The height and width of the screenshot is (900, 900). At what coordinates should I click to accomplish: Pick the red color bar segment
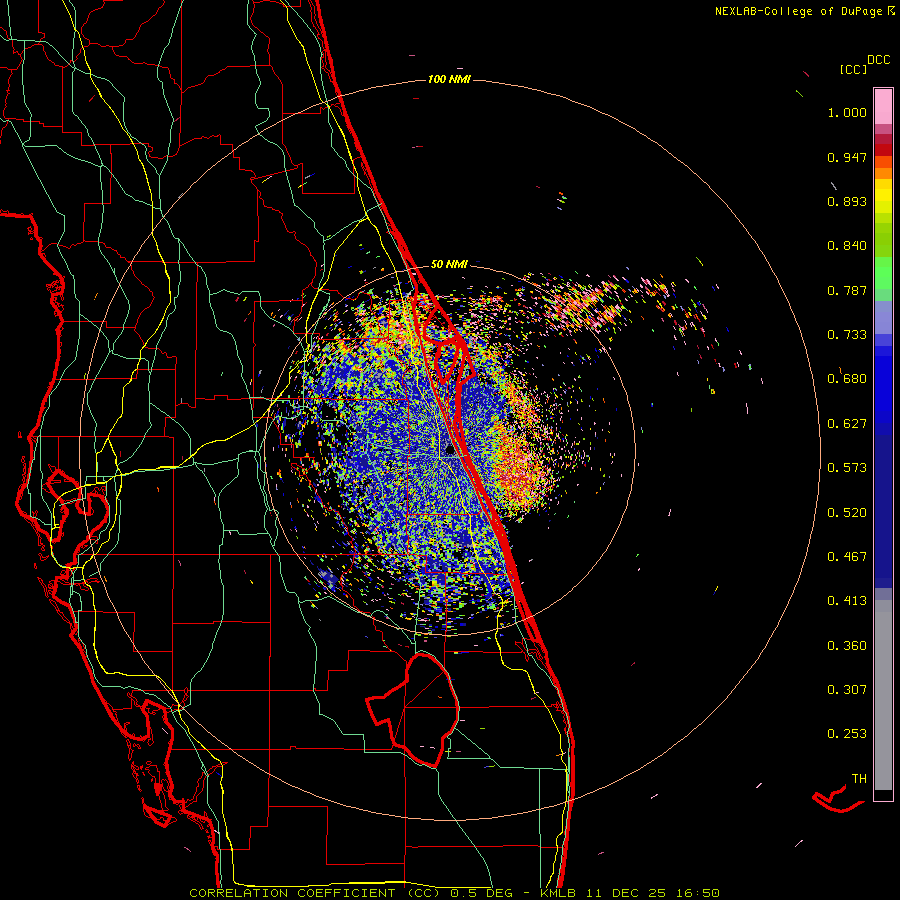[883, 150]
